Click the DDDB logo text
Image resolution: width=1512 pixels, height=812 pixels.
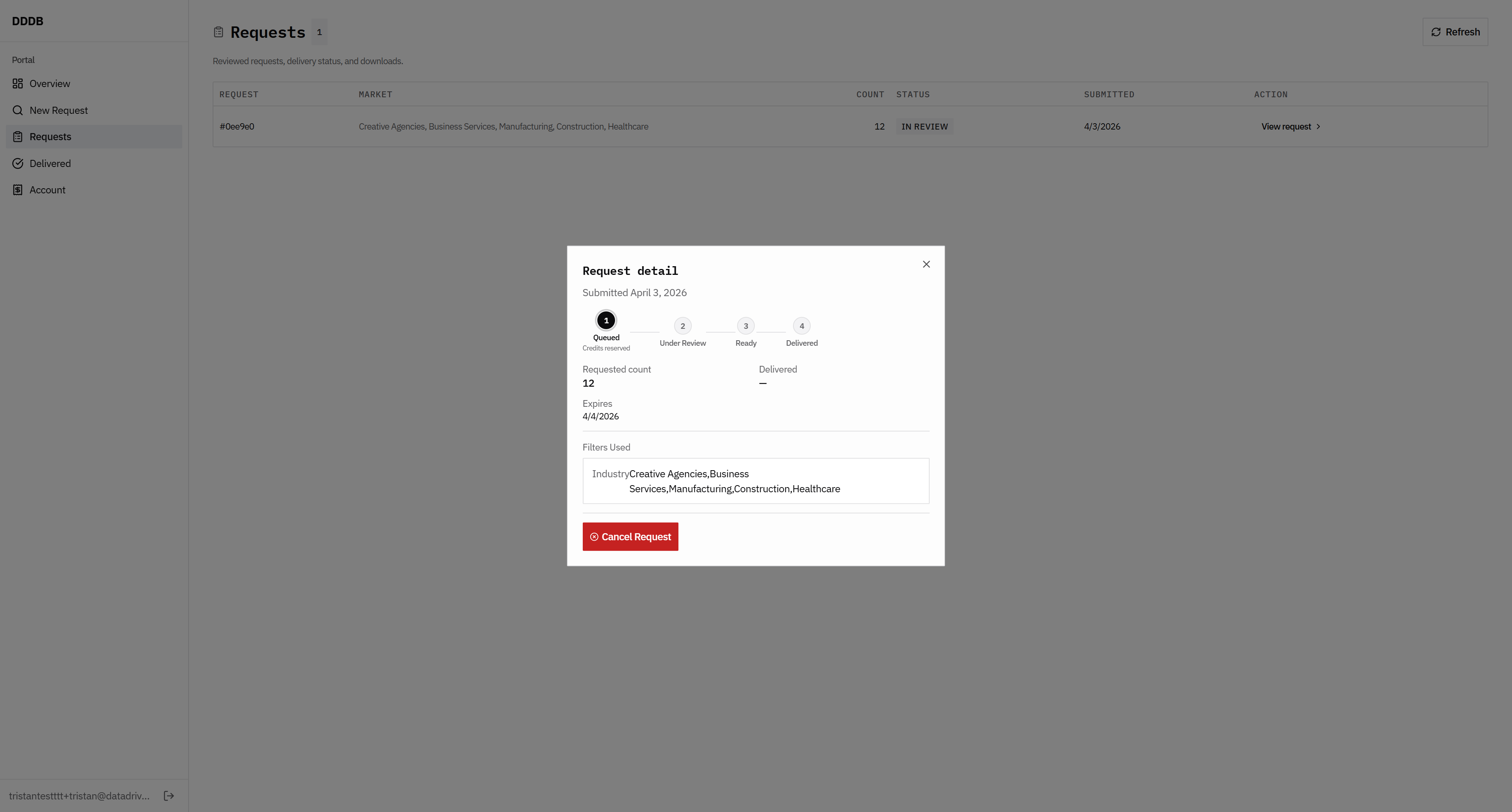pyautogui.click(x=28, y=21)
